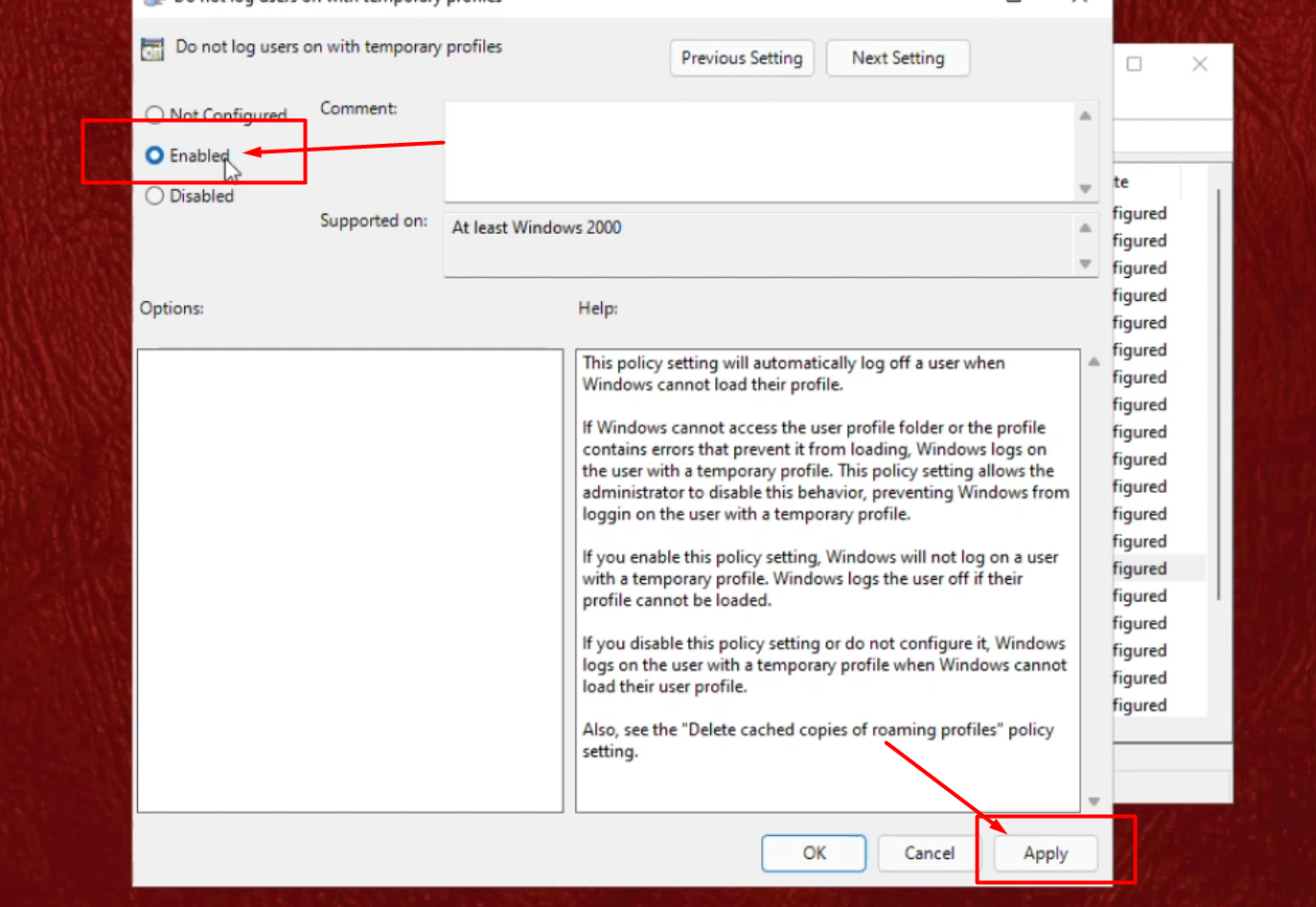Click the Supported on box up arrow
The height and width of the screenshot is (907, 1316).
tap(1085, 228)
